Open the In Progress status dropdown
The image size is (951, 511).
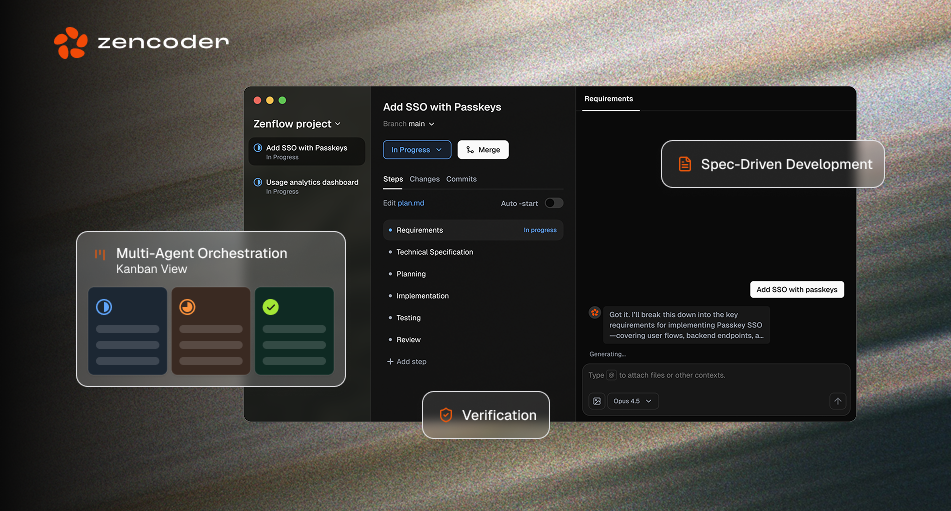[x=416, y=150]
